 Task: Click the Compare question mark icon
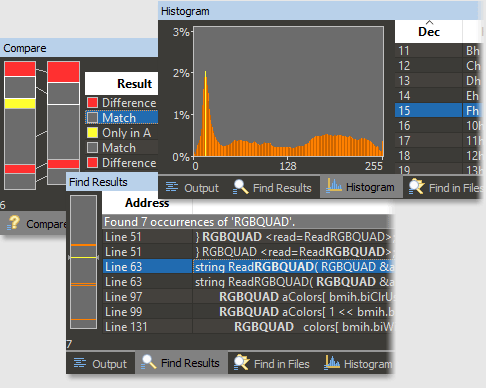(13, 223)
